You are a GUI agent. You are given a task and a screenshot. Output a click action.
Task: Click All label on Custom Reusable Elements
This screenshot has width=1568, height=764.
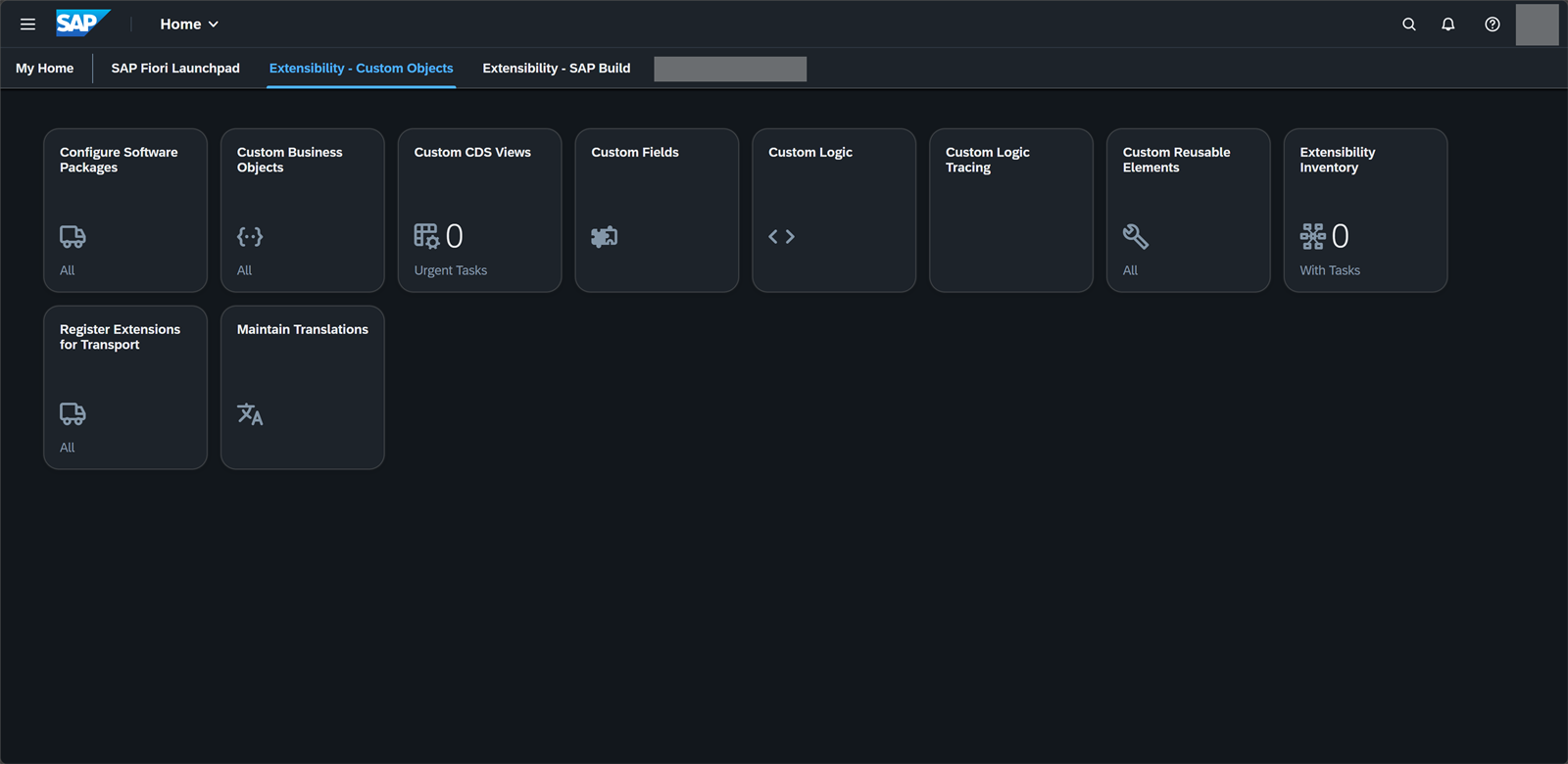click(x=1131, y=270)
